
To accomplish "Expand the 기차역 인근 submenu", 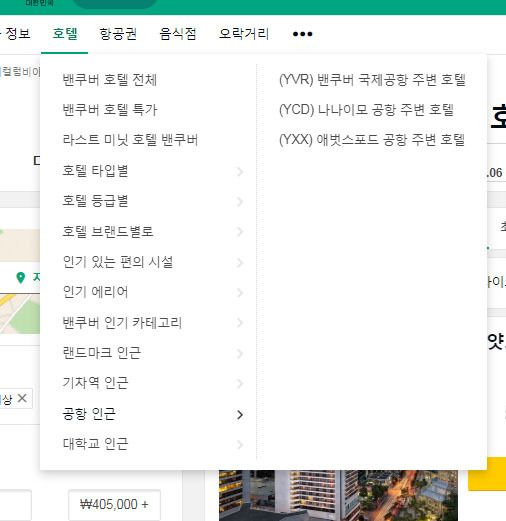I will pos(152,383).
